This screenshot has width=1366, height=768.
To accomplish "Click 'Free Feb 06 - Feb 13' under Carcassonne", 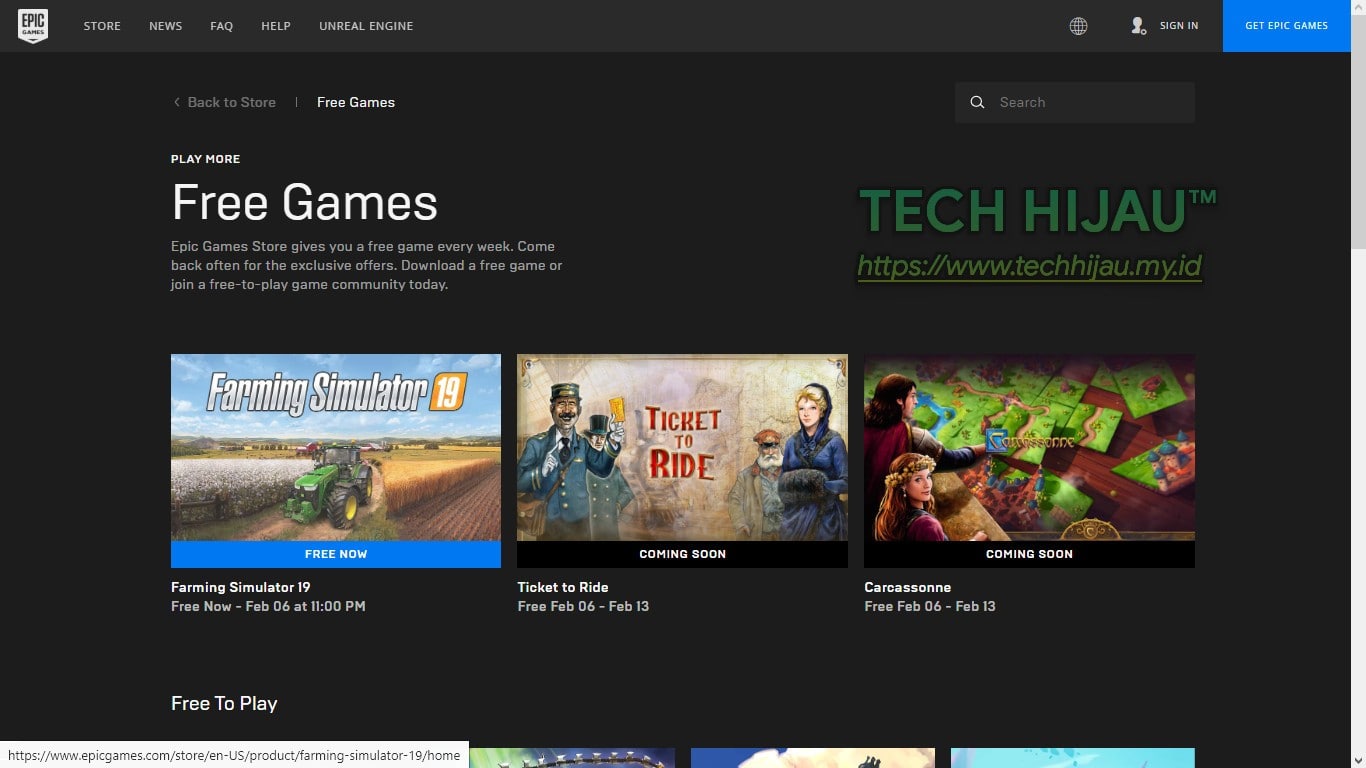I will [x=930, y=606].
